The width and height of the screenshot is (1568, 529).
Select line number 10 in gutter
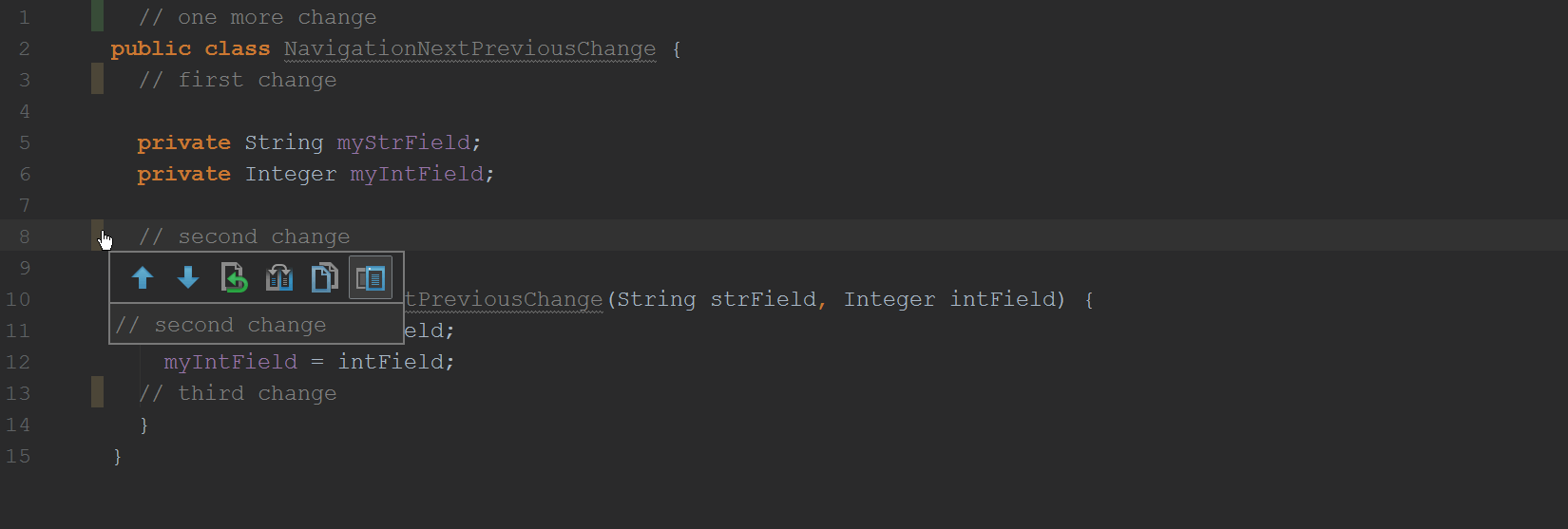pos(18,299)
